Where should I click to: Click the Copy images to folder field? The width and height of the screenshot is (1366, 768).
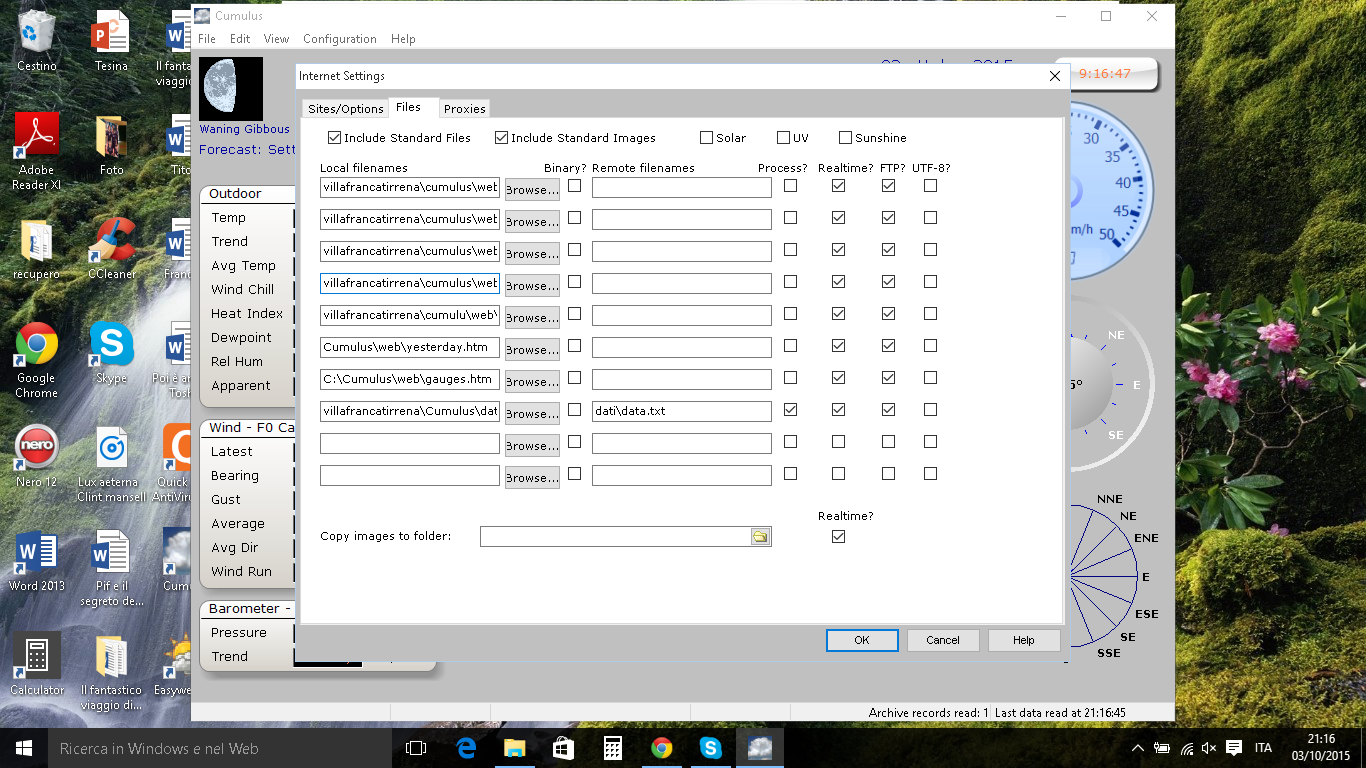[615, 537]
